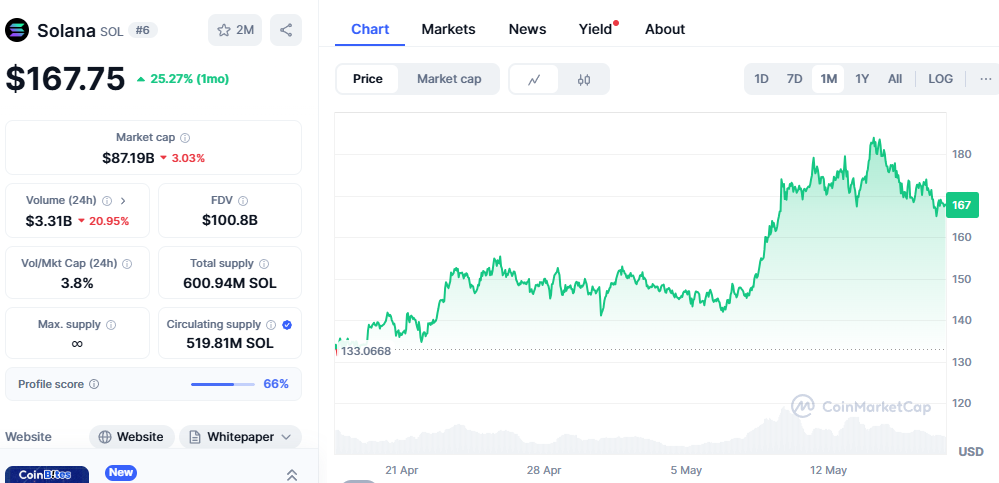
Task: Click the Profile score progress bar
Action: click(222, 384)
